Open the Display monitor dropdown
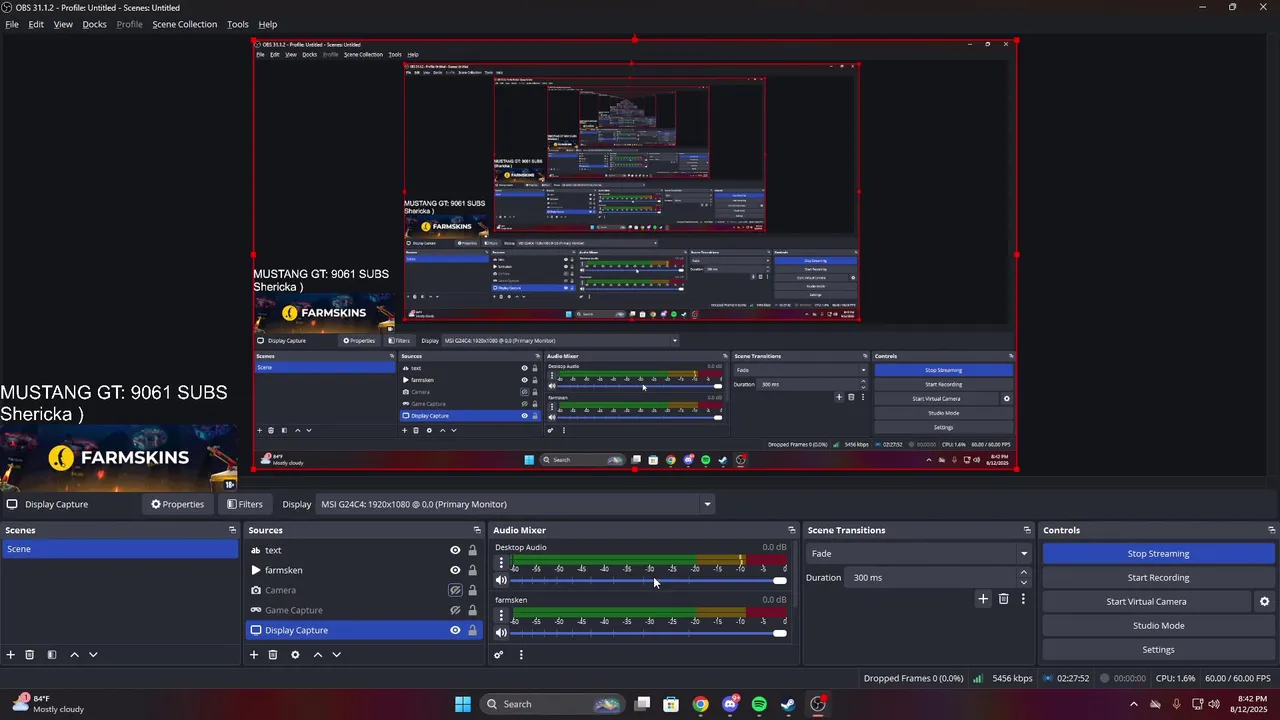 point(515,505)
